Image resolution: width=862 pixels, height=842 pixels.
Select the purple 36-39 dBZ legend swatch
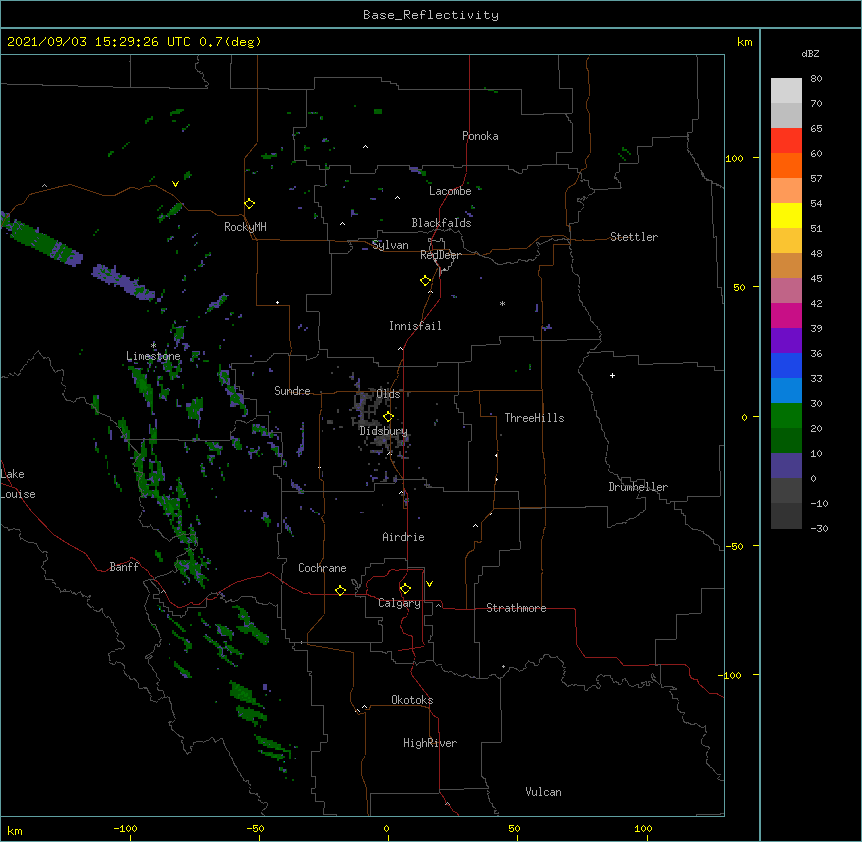(786, 340)
